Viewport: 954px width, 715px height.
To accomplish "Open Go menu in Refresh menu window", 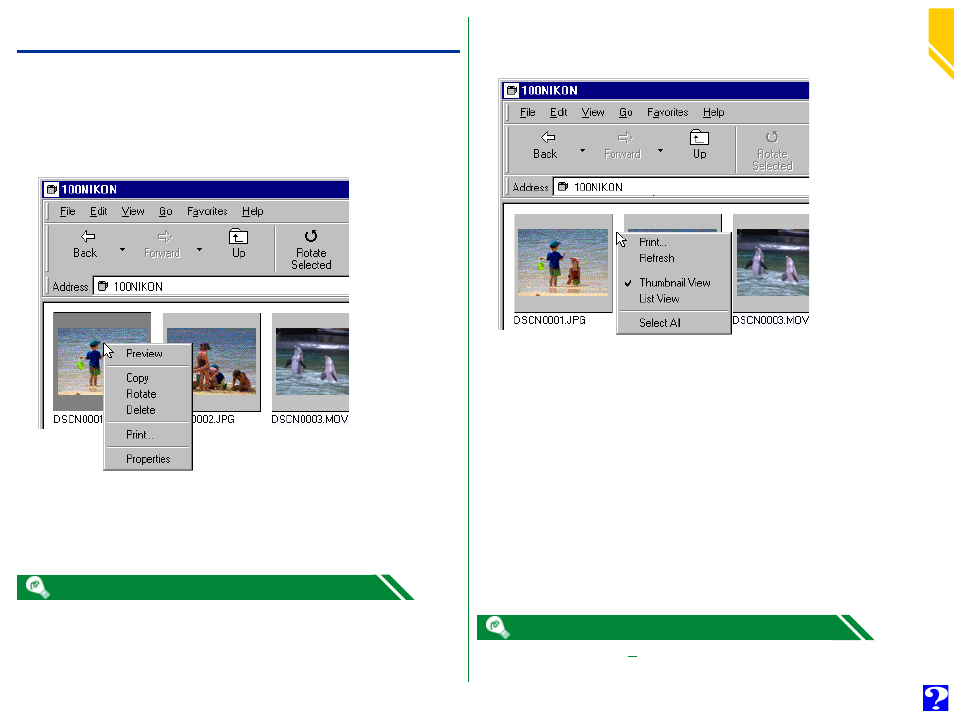I will click(625, 112).
